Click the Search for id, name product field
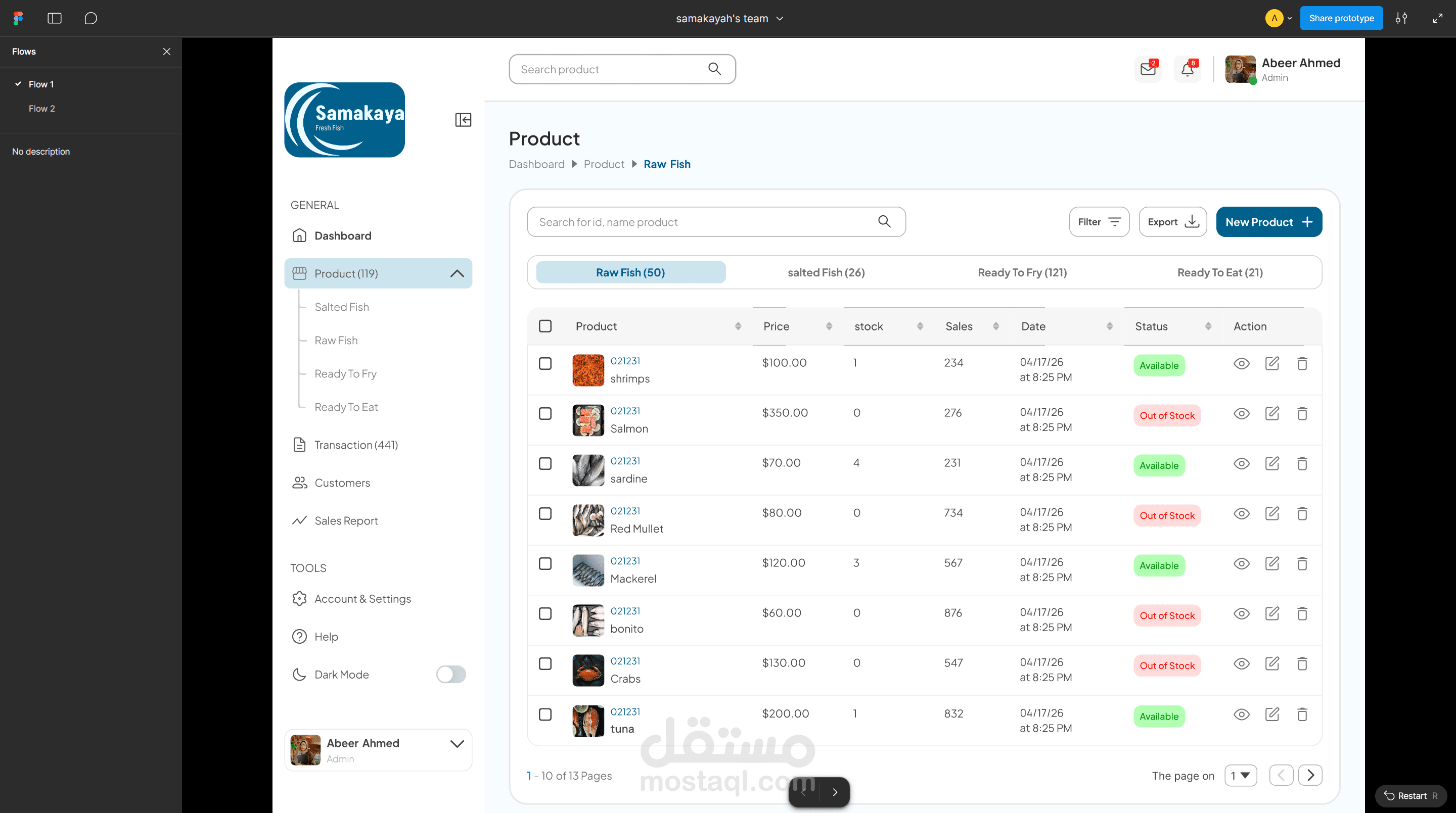This screenshot has width=1456, height=813. [x=701, y=222]
